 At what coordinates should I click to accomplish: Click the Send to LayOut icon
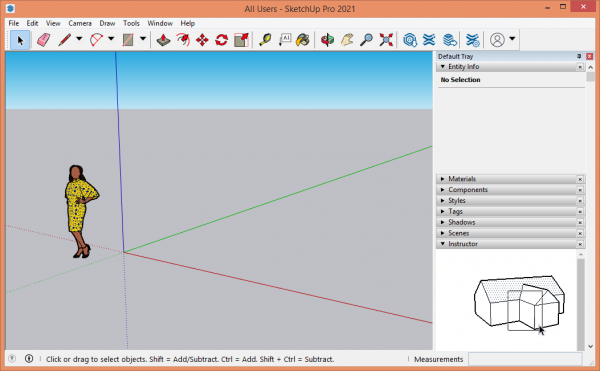(450, 40)
